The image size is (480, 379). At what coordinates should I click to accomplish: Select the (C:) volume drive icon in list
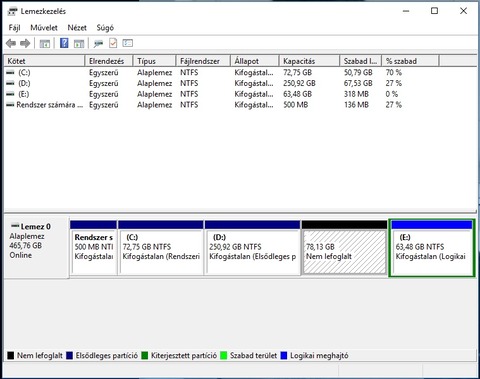(11, 72)
